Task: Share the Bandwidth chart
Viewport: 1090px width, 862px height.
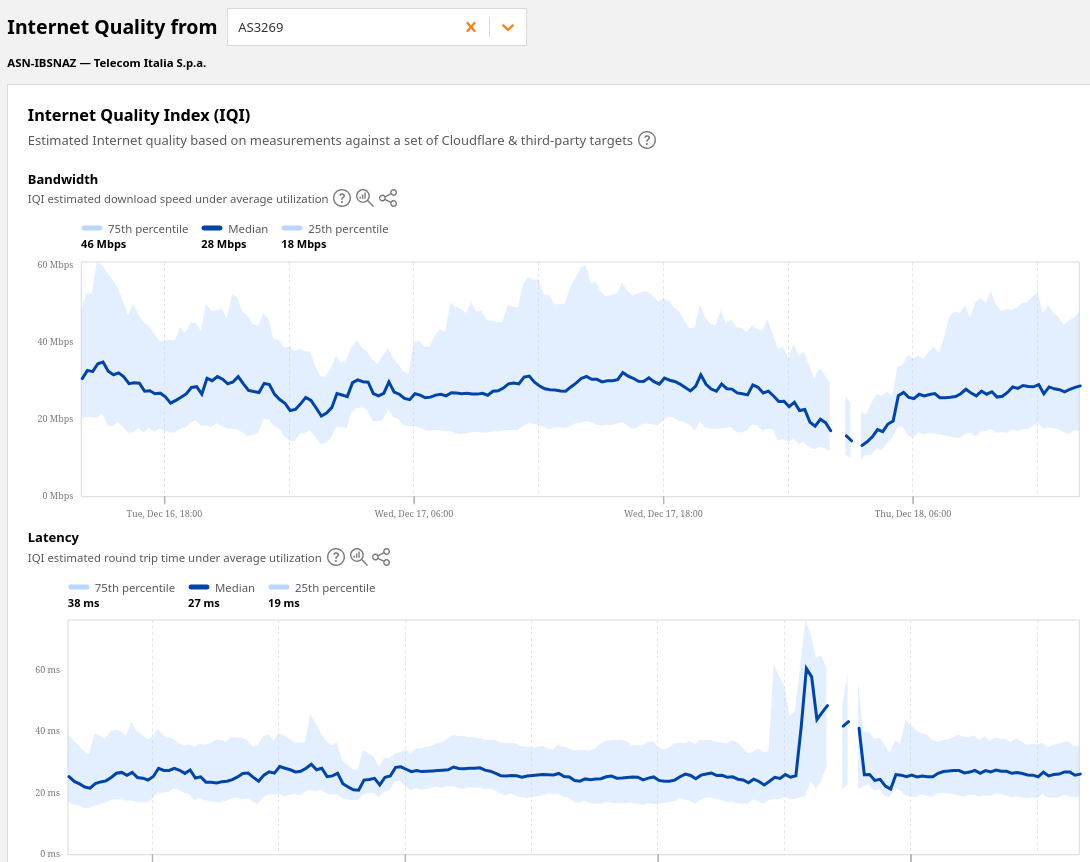Action: point(388,198)
